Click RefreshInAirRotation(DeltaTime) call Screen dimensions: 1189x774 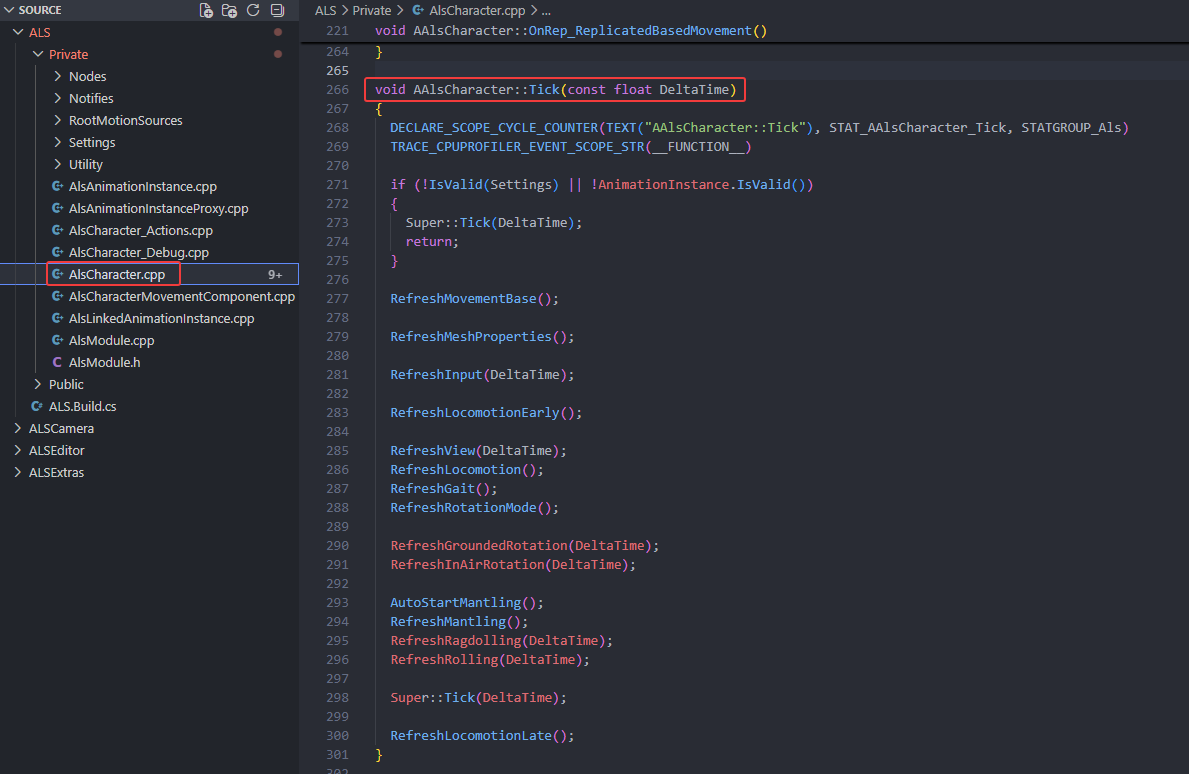513,564
